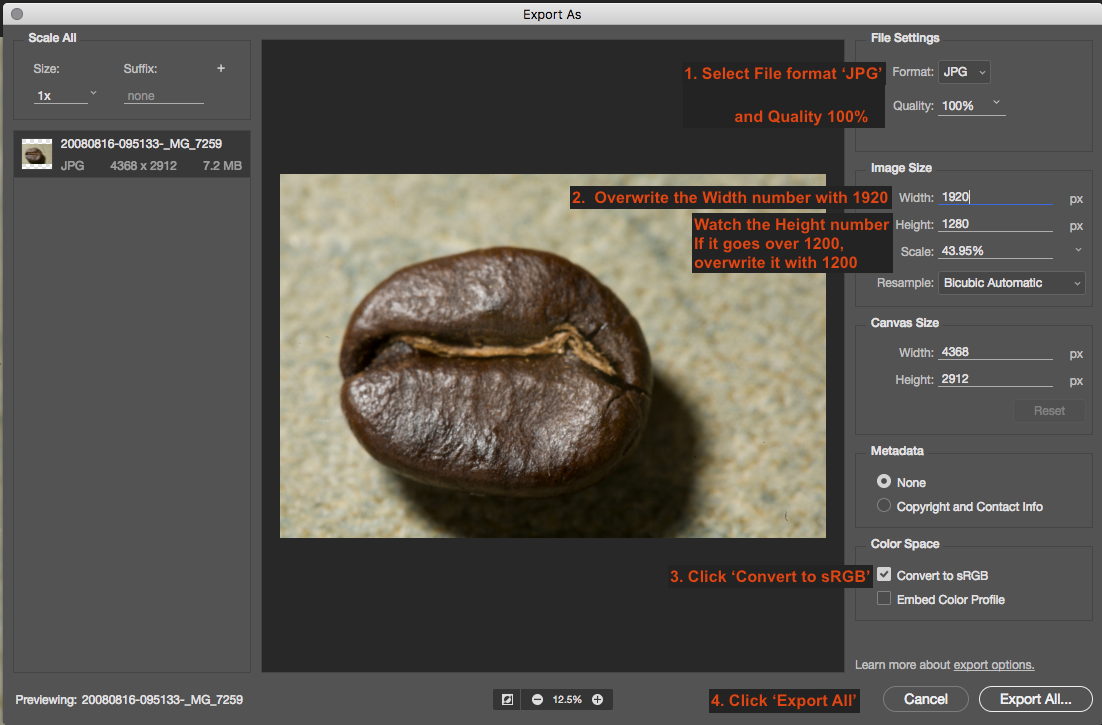1102x725 pixels.
Task: Click the zoom out minus icon
Action: point(537,700)
